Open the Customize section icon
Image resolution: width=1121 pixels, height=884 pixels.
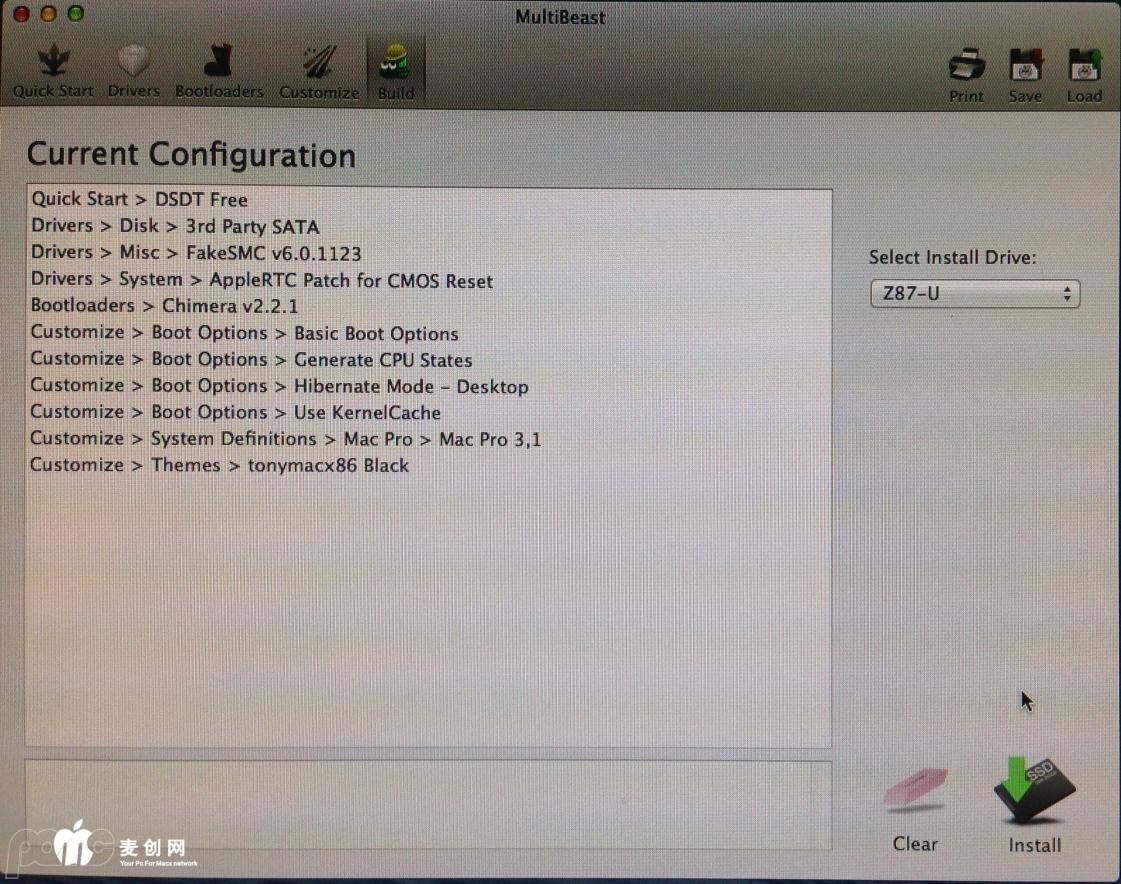pos(319,64)
